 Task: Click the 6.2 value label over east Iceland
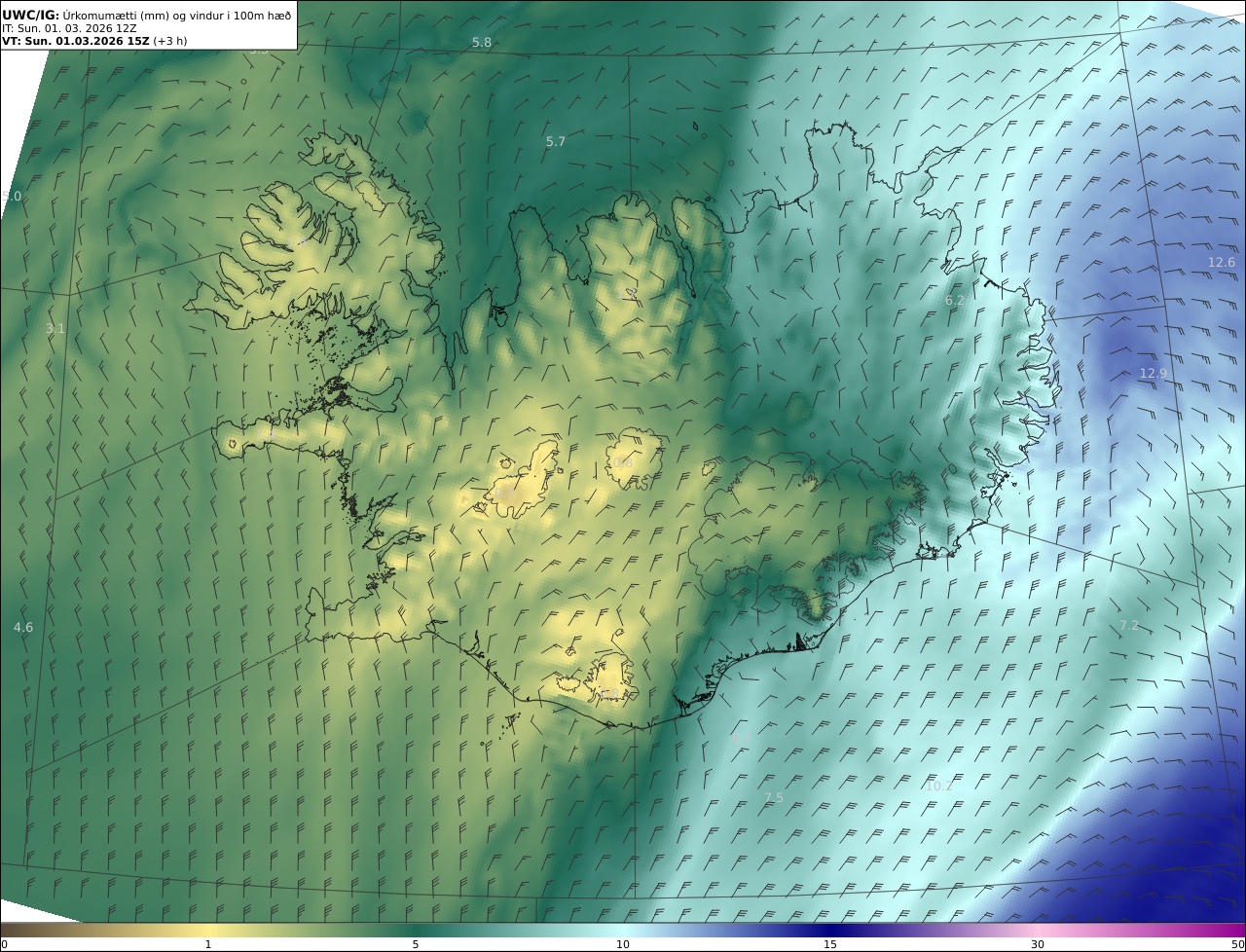coord(955,301)
